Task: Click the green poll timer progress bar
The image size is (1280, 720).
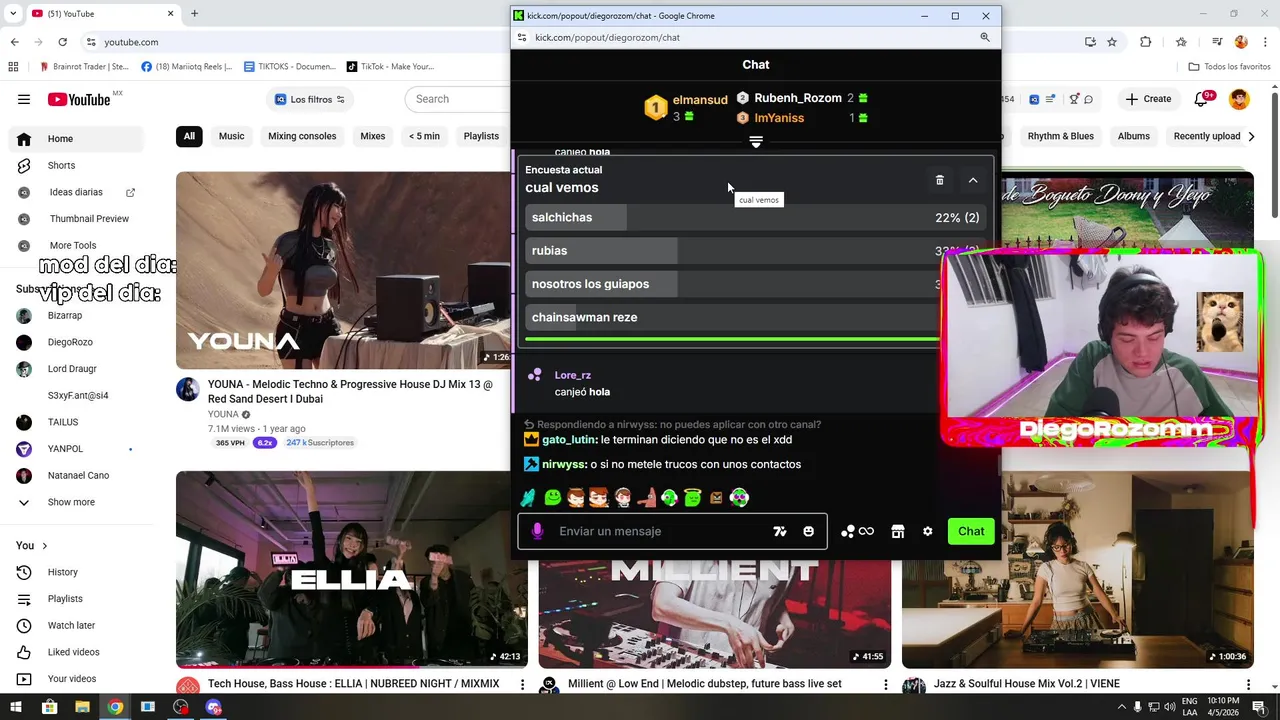Action: tap(733, 340)
